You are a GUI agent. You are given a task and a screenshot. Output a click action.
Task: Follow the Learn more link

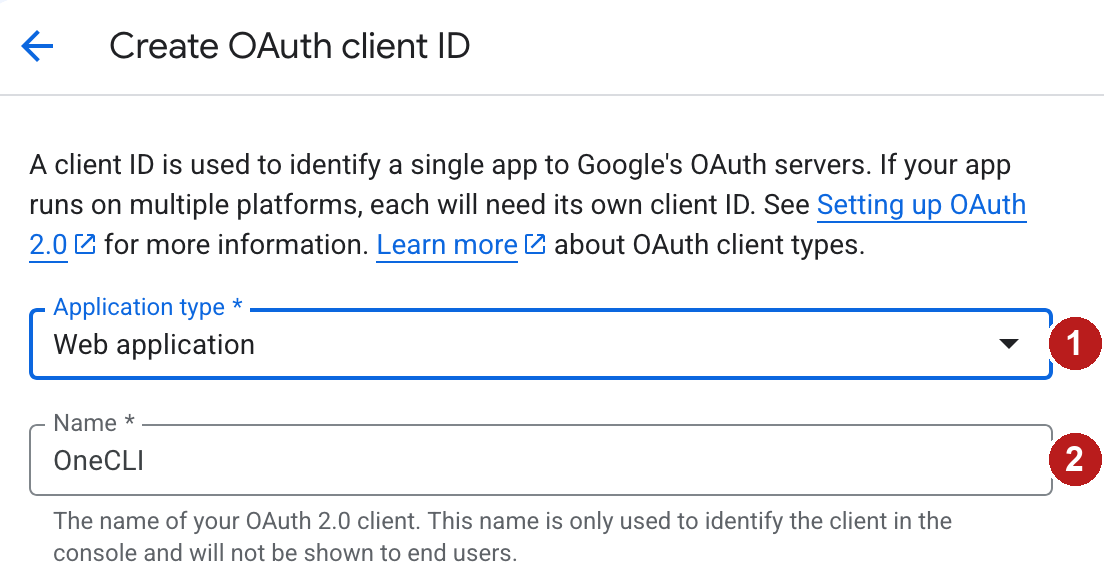tap(447, 245)
